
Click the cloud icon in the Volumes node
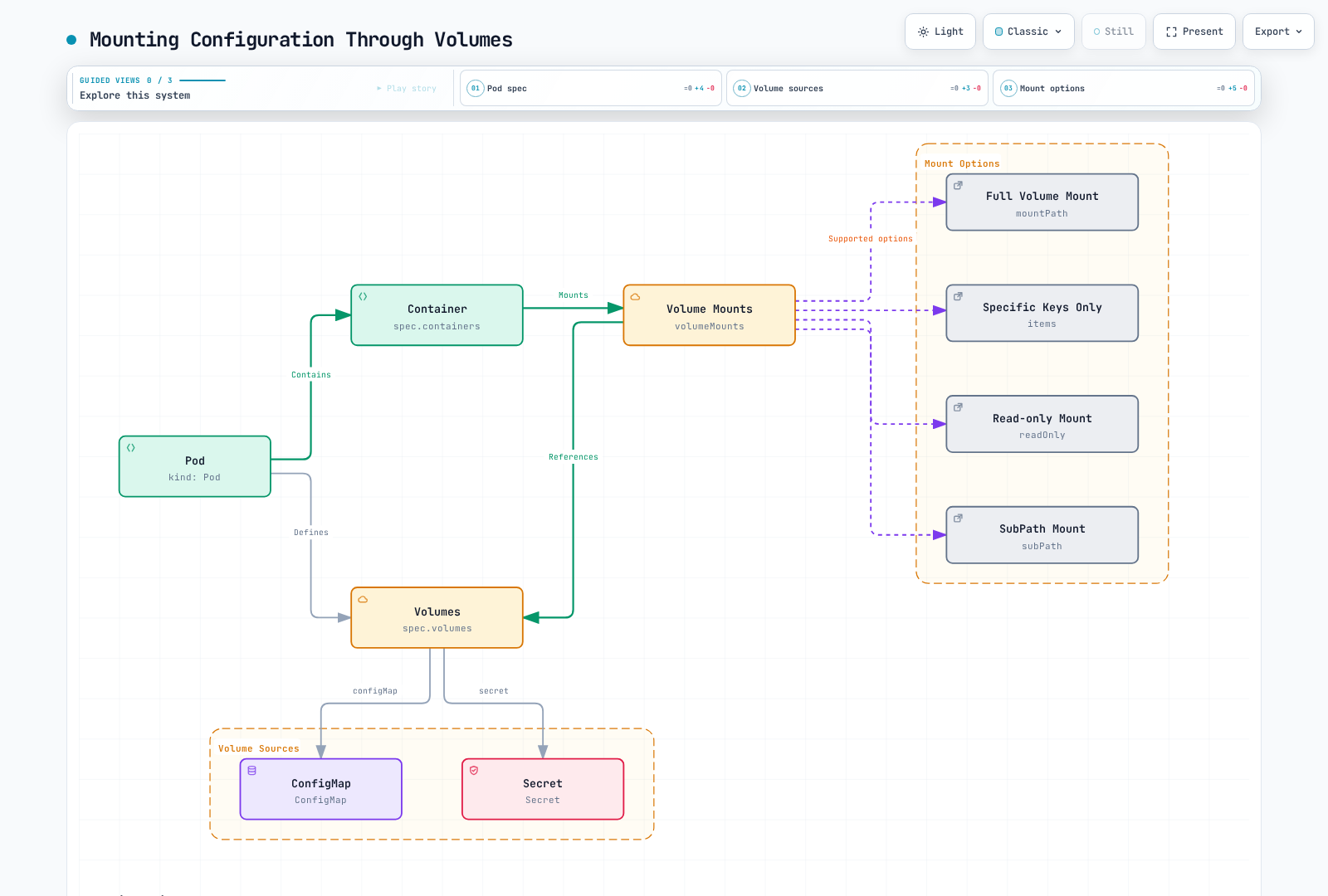click(363, 599)
